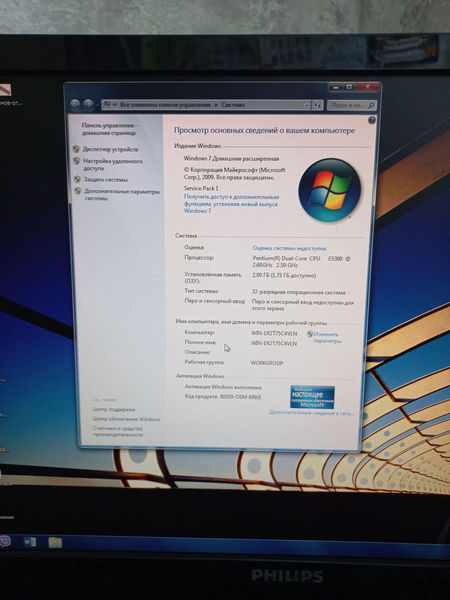The width and height of the screenshot is (450, 600).
Task: Open File Explorer from the taskbar
Action: tap(55, 543)
